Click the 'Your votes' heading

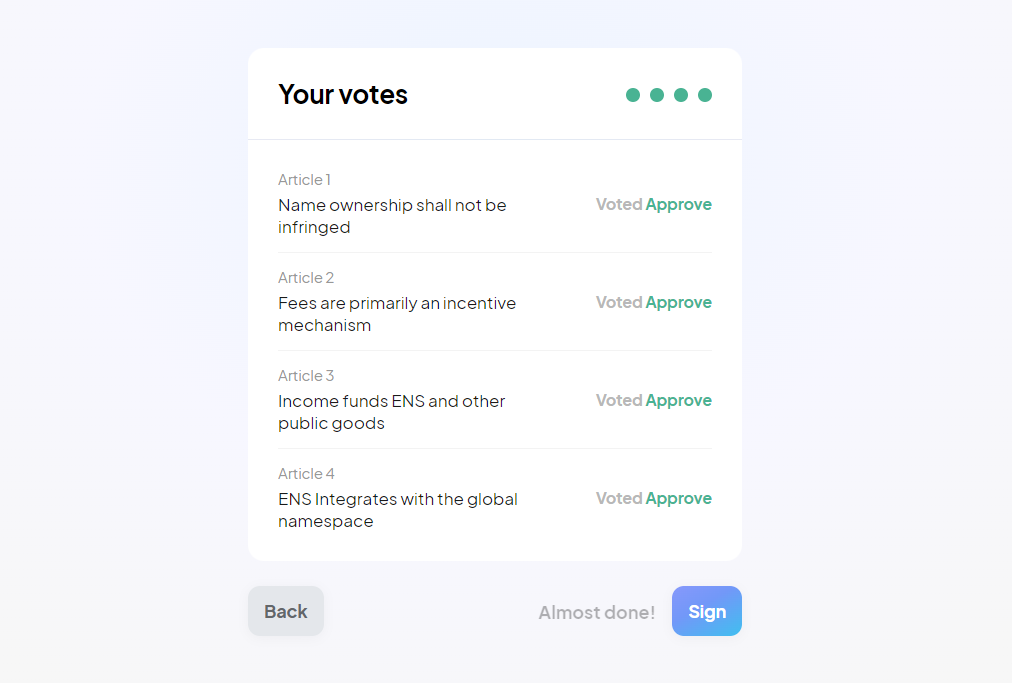click(343, 94)
